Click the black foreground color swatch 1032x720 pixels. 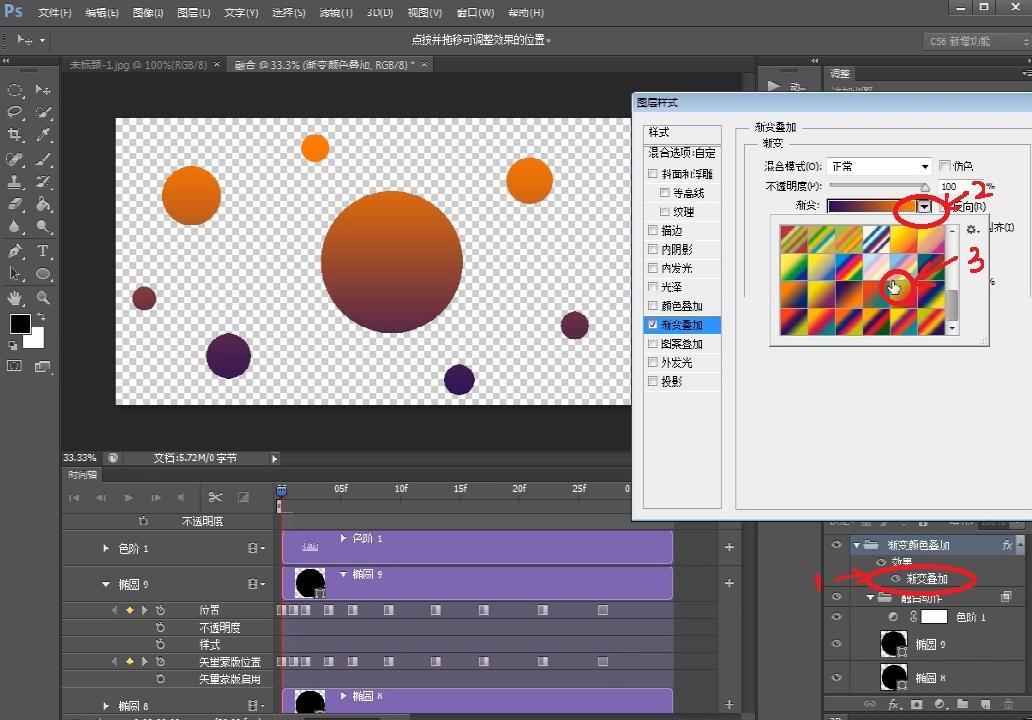pos(19,323)
